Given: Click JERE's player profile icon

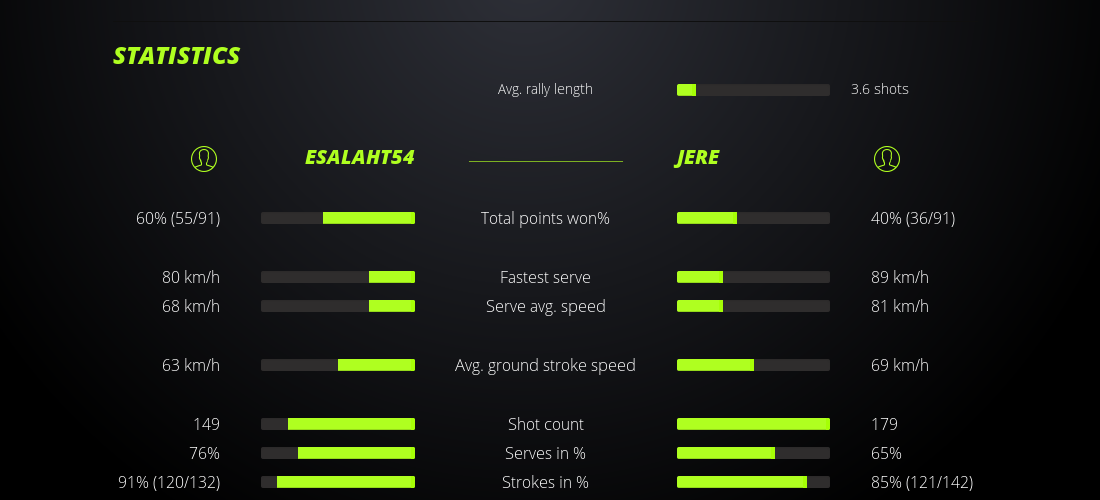Looking at the screenshot, I should [x=886, y=158].
